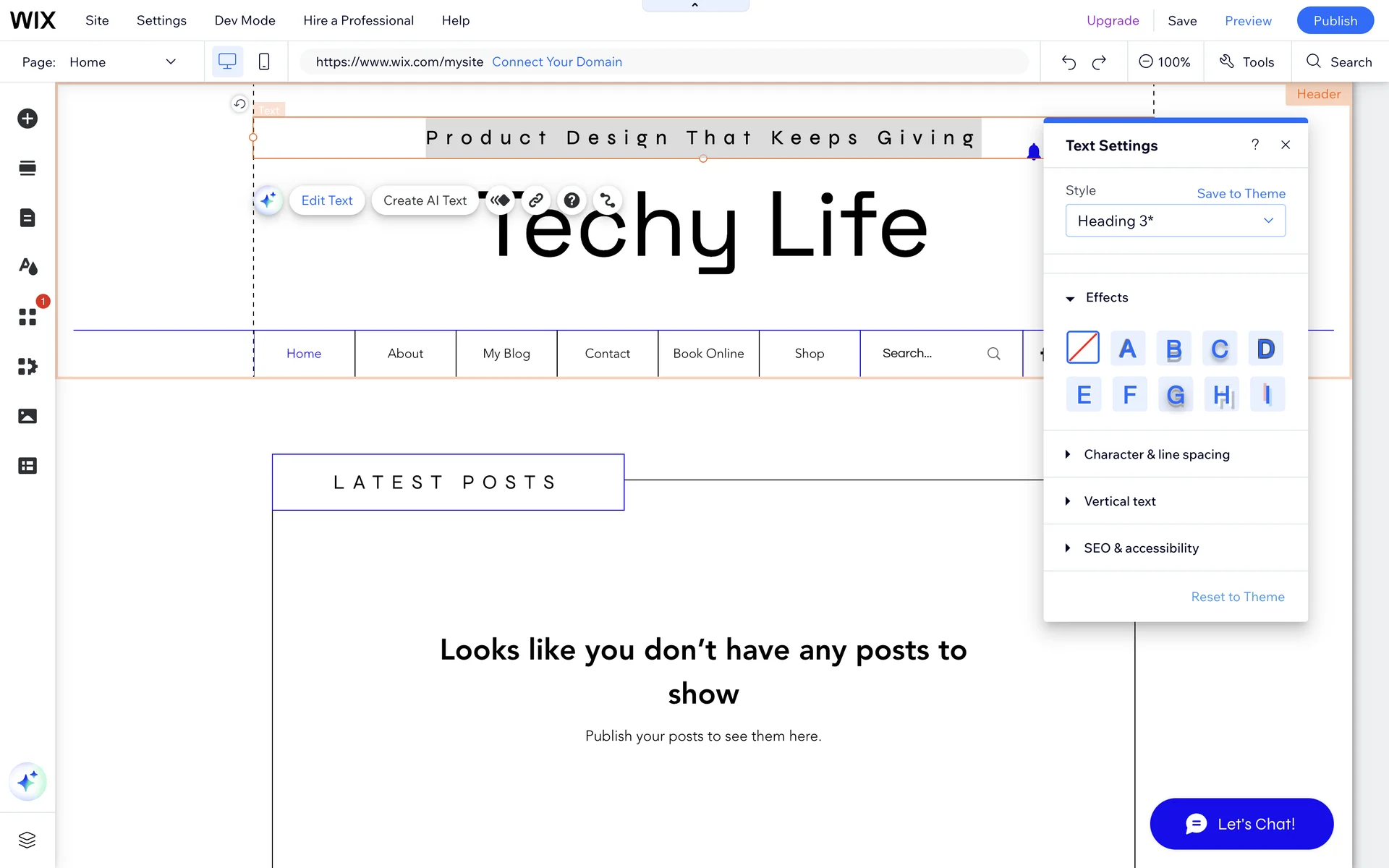
Task: Click the link icon in text toolbar
Action: [x=536, y=200]
